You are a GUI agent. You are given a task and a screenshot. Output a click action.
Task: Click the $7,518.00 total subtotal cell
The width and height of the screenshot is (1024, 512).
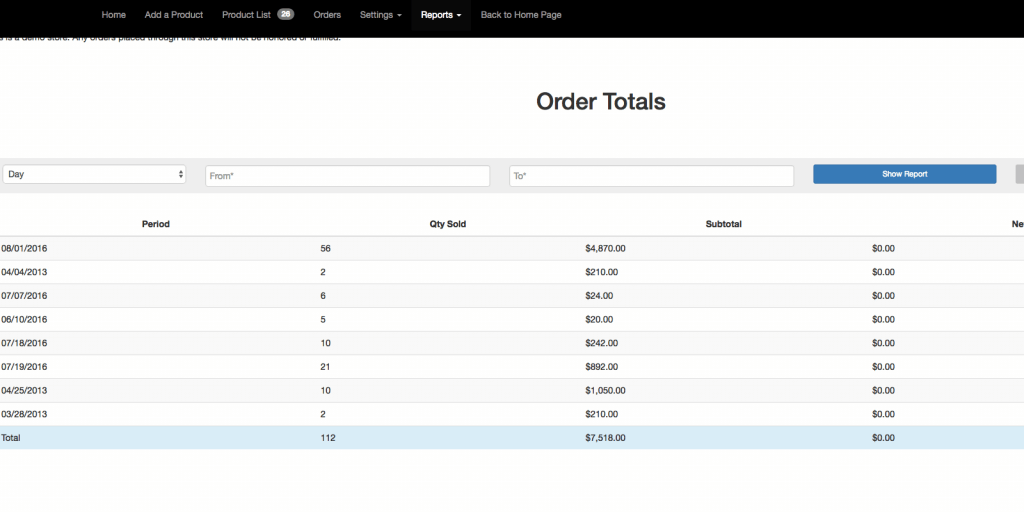(x=606, y=438)
